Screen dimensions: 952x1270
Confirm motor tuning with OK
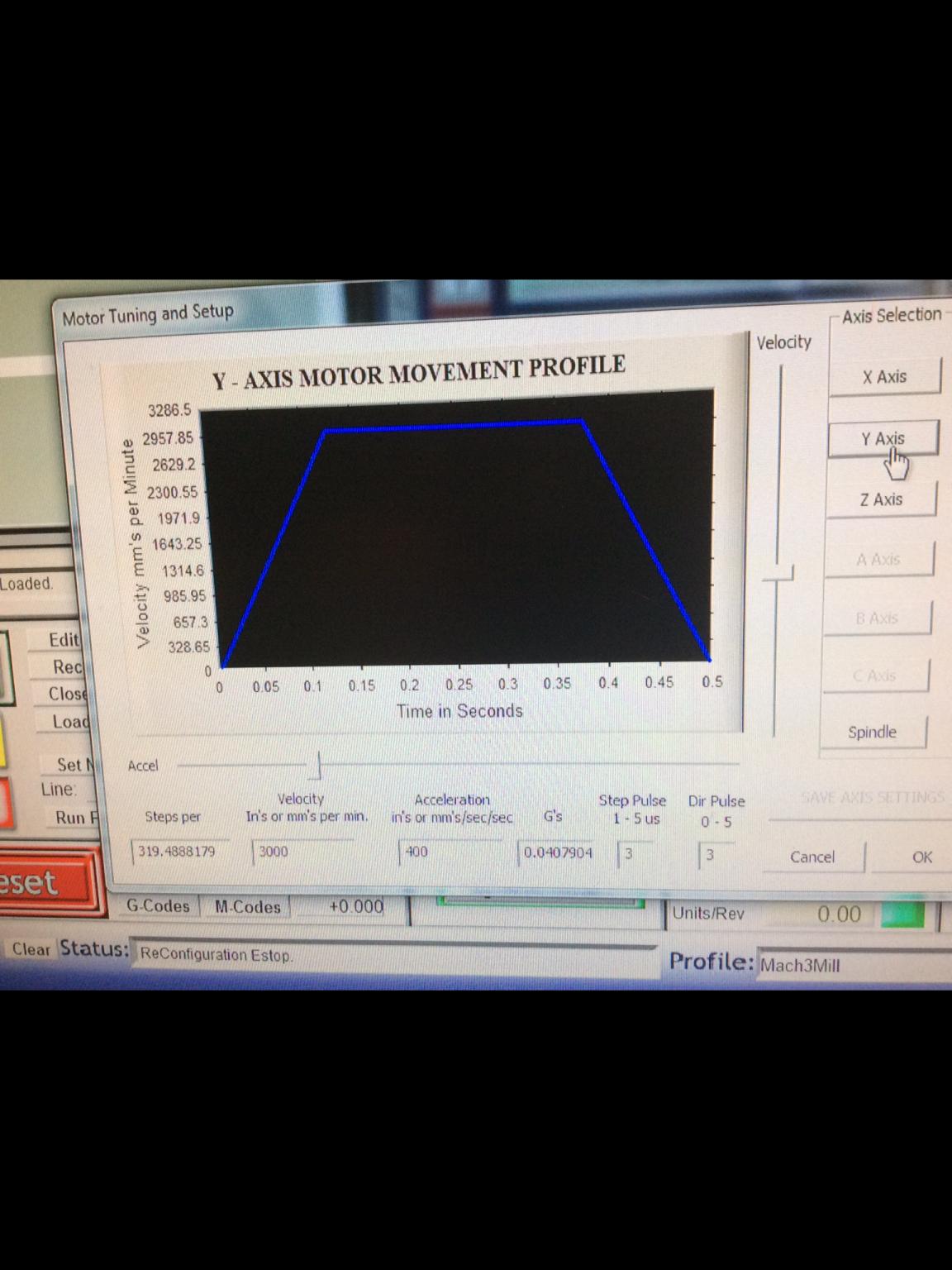coord(921,857)
